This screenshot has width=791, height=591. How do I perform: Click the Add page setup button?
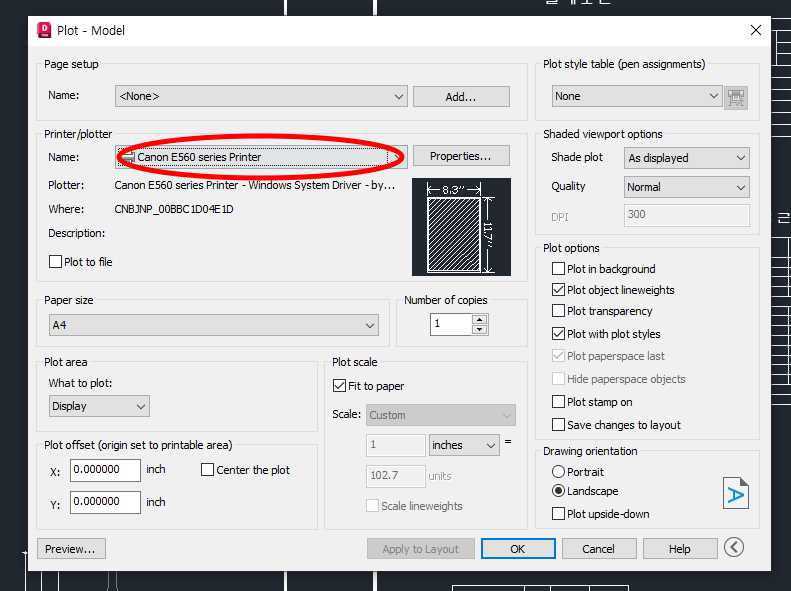[460, 97]
